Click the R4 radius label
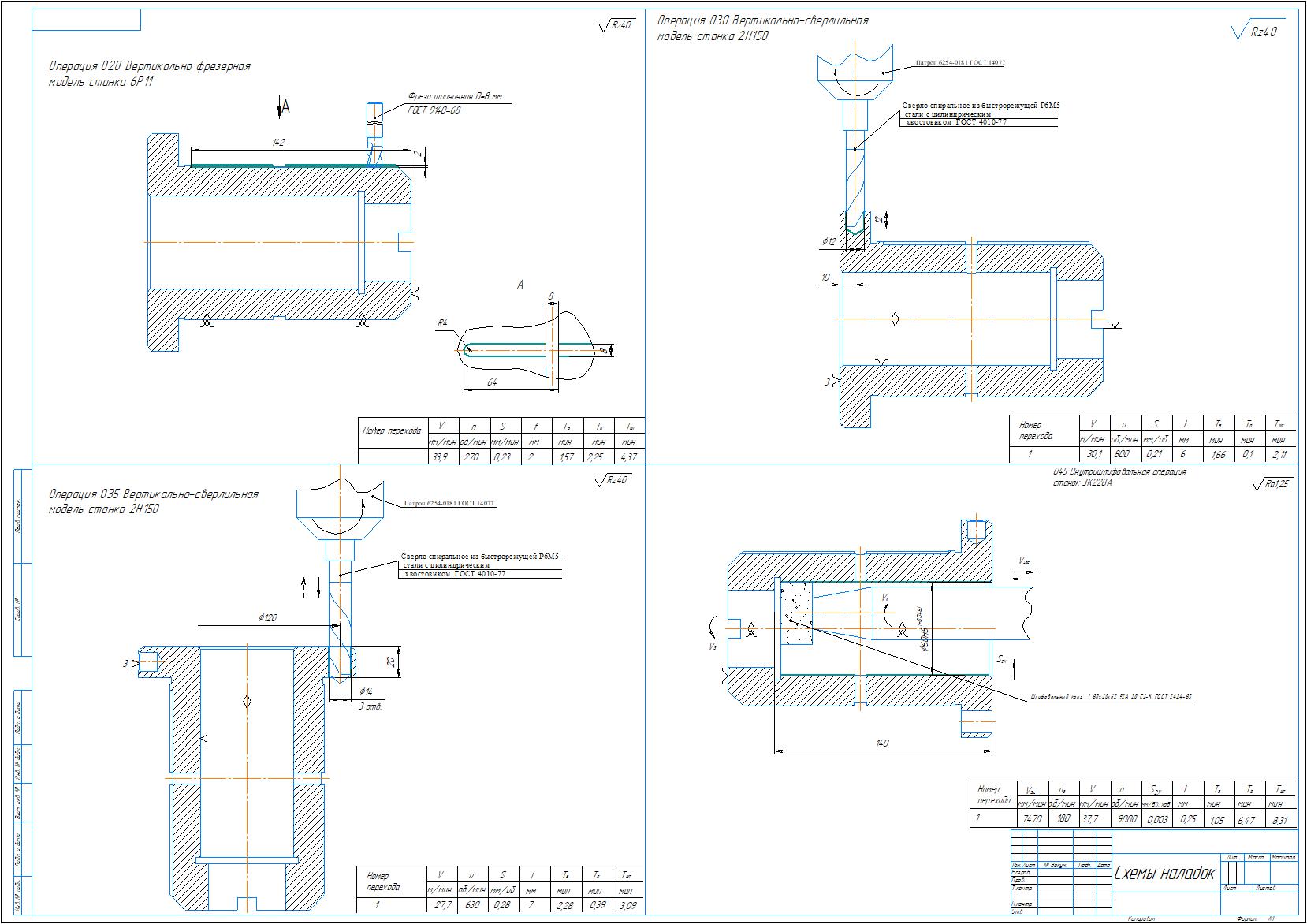 (x=443, y=323)
